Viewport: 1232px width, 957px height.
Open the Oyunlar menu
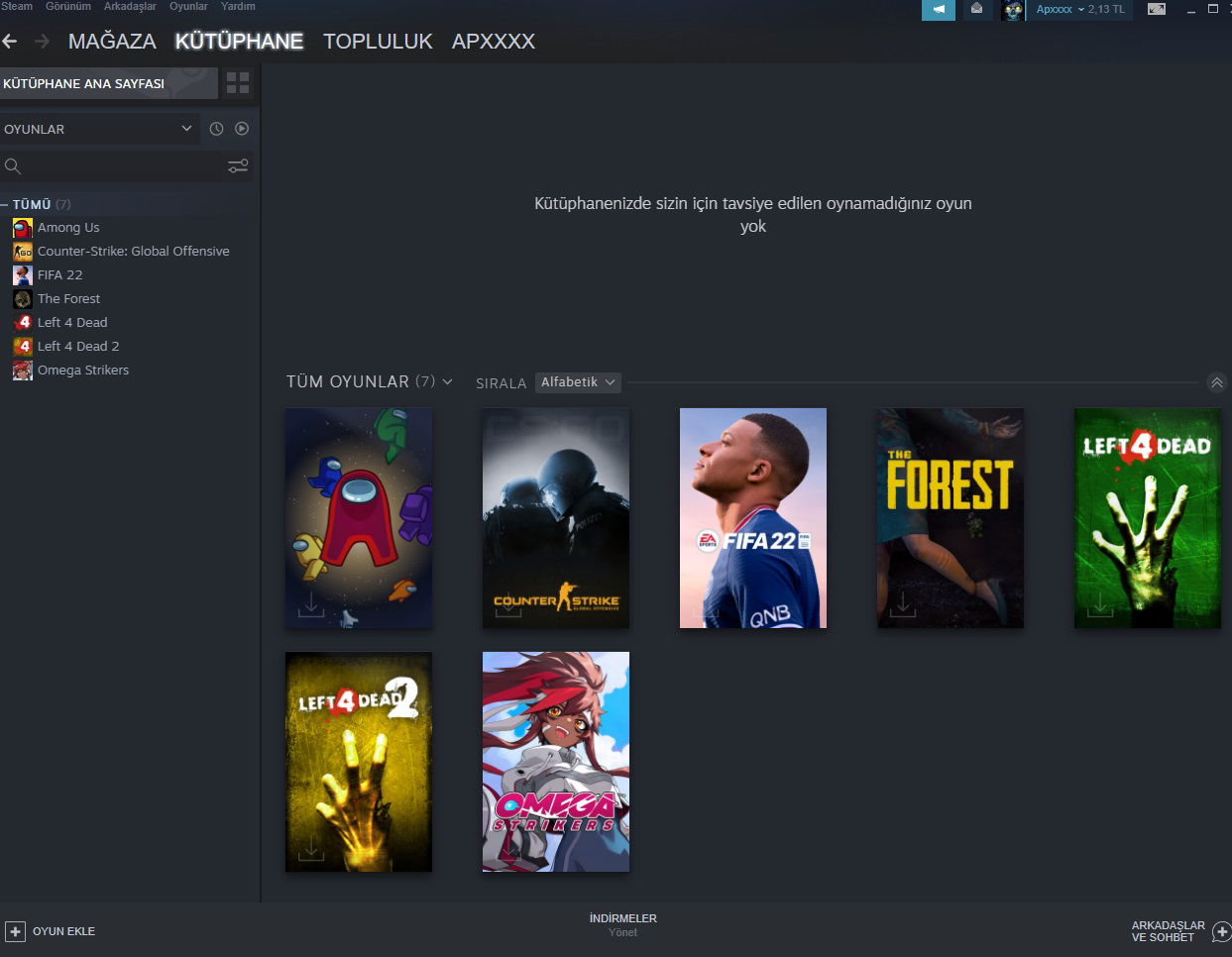point(188,6)
